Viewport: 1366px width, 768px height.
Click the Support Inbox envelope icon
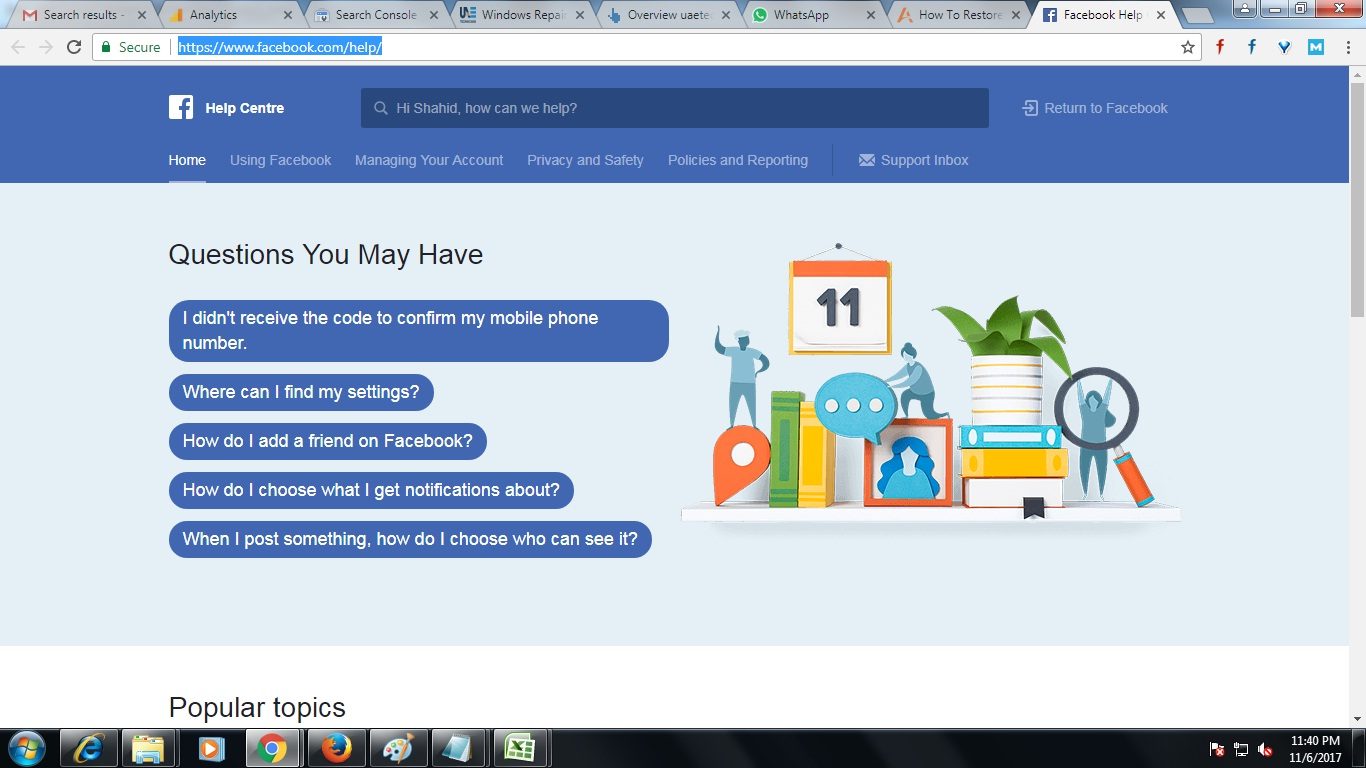(867, 160)
